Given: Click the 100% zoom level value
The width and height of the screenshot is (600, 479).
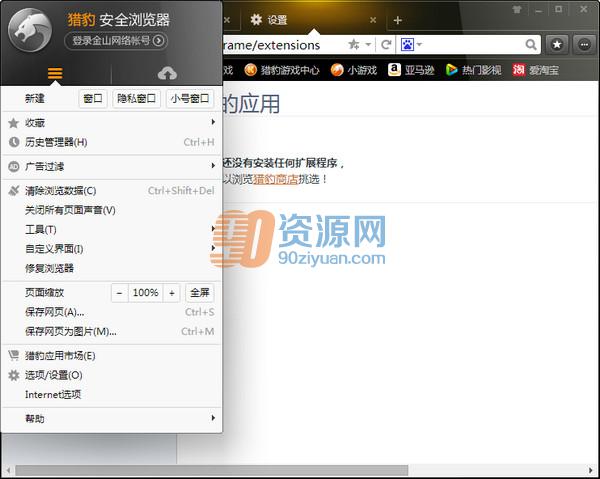Looking at the screenshot, I should coord(146,293).
